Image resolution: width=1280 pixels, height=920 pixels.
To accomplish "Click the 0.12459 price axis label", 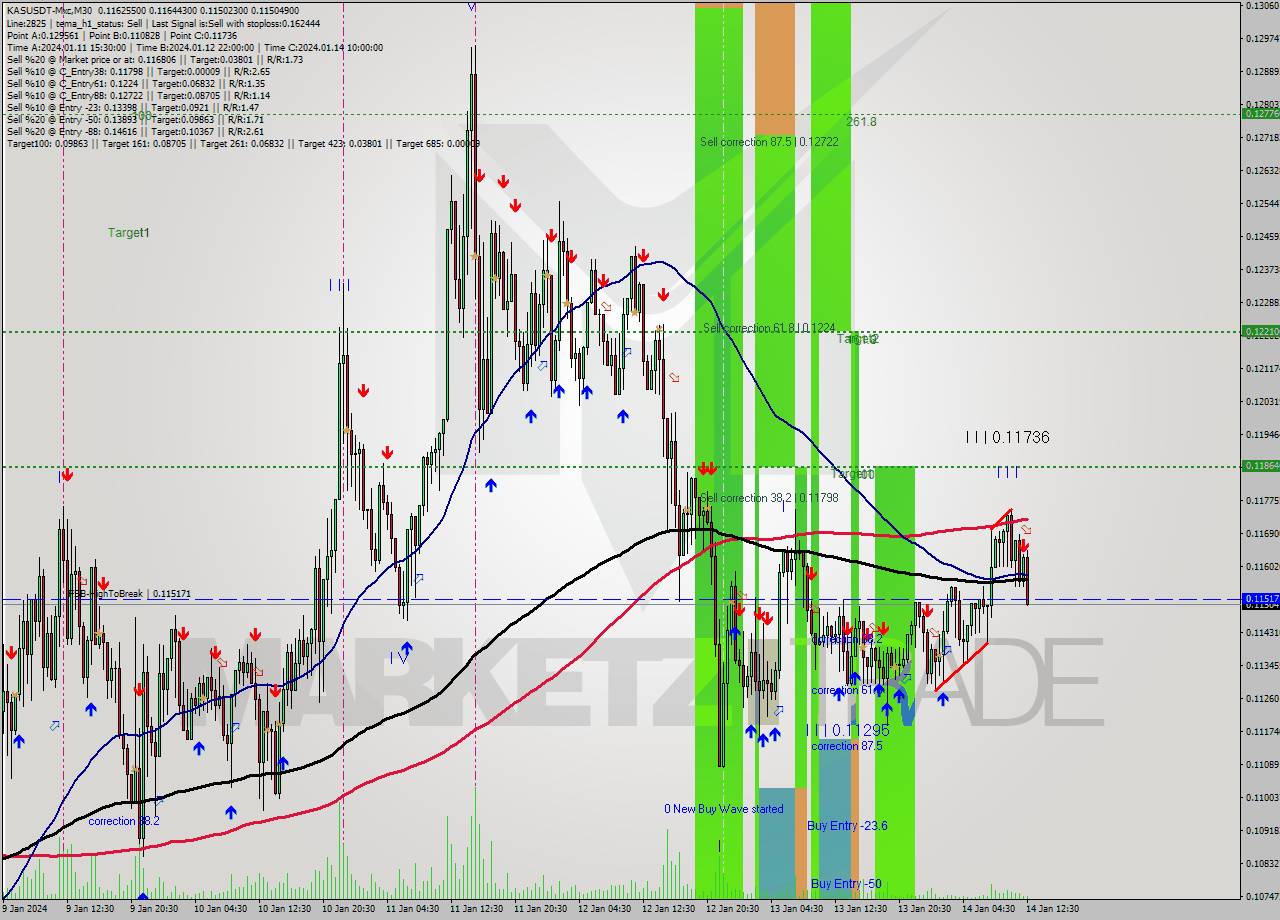I will [x=1262, y=237].
